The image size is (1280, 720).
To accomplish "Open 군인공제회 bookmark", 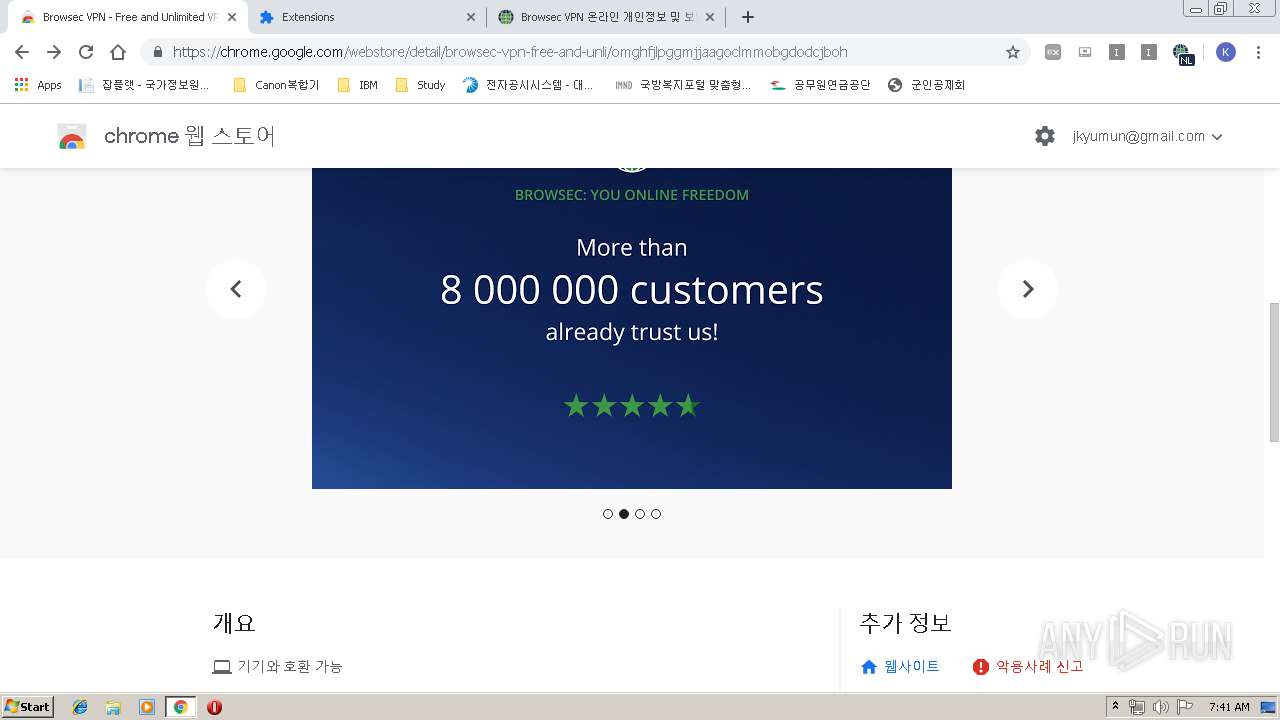I will tap(927, 85).
